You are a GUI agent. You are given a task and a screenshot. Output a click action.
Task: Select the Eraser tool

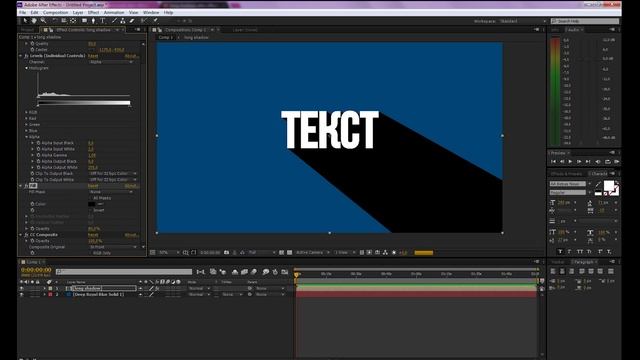132,21
